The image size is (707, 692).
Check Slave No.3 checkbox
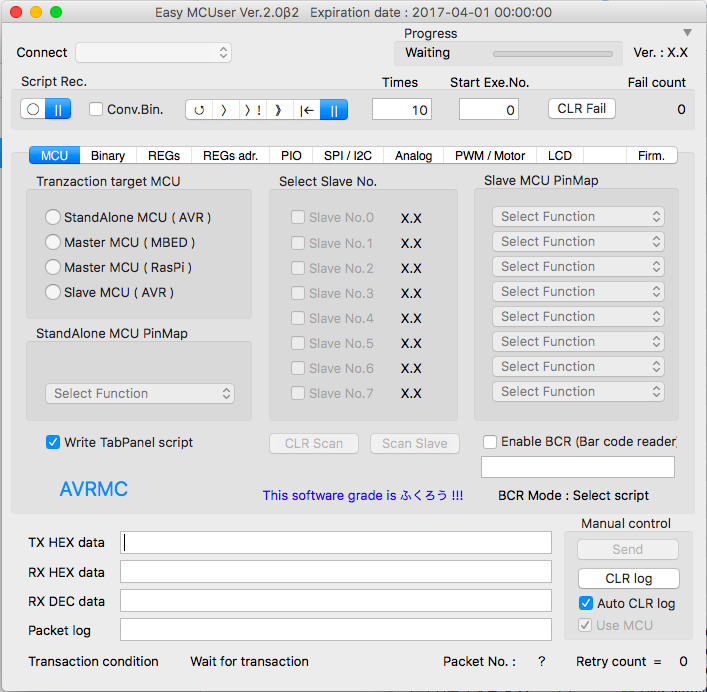click(298, 293)
